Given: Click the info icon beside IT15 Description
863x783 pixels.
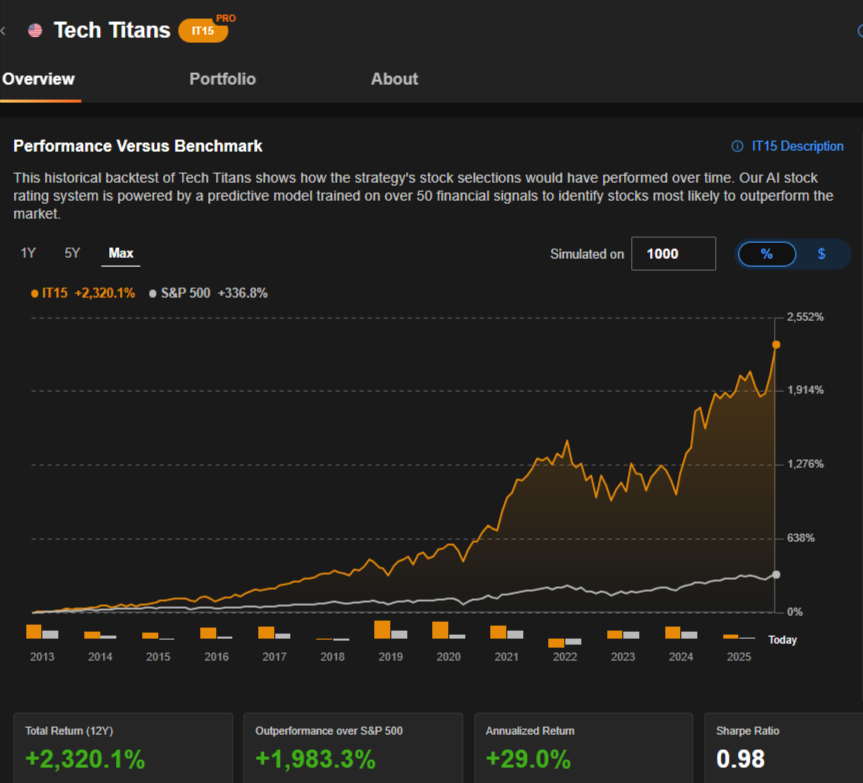Looking at the screenshot, I should click(x=738, y=146).
